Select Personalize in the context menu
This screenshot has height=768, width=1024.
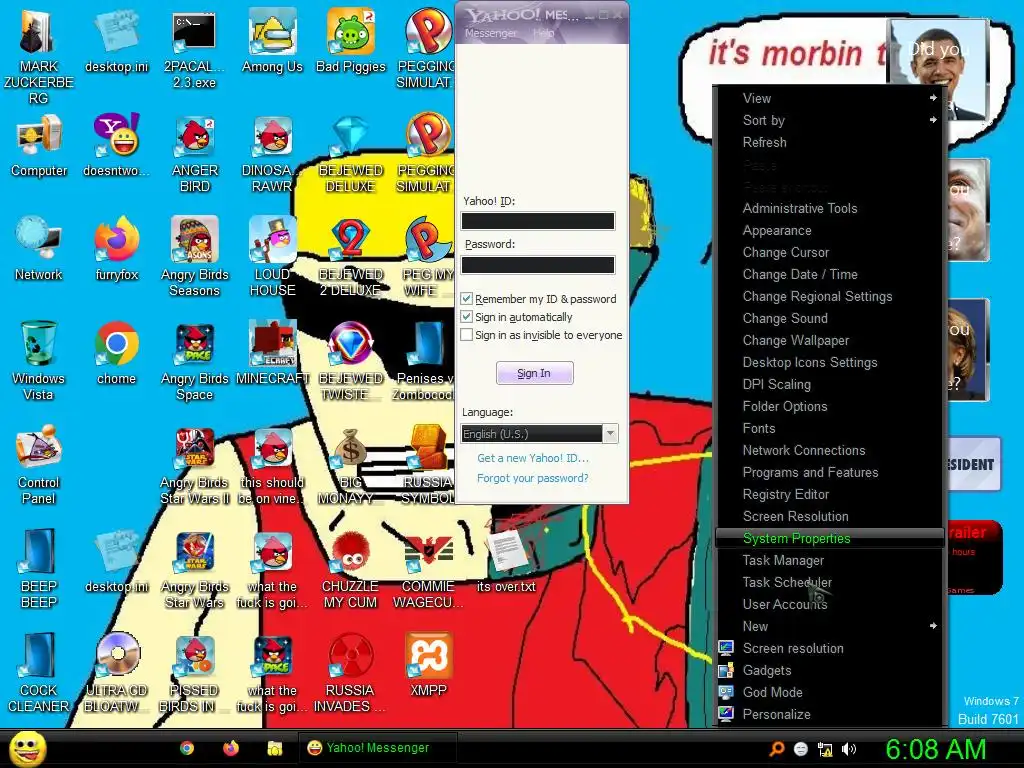point(830,714)
